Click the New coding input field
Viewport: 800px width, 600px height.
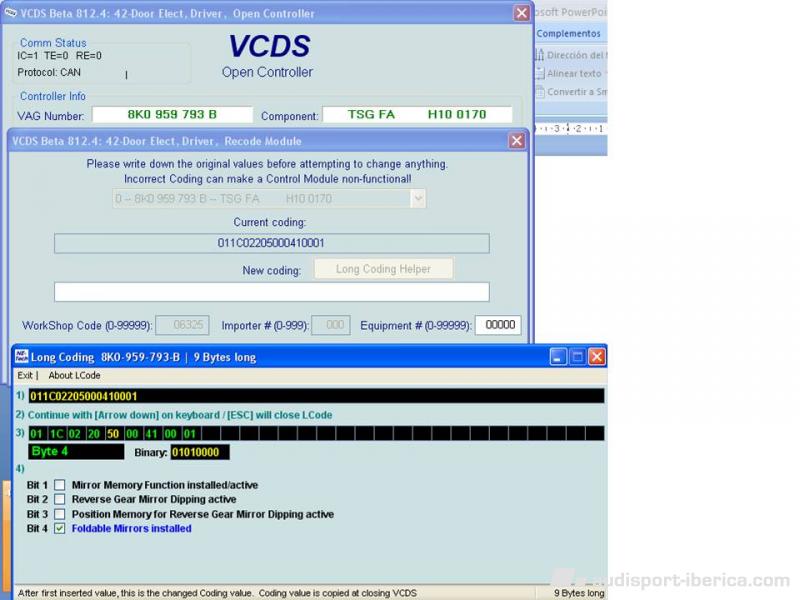point(271,292)
